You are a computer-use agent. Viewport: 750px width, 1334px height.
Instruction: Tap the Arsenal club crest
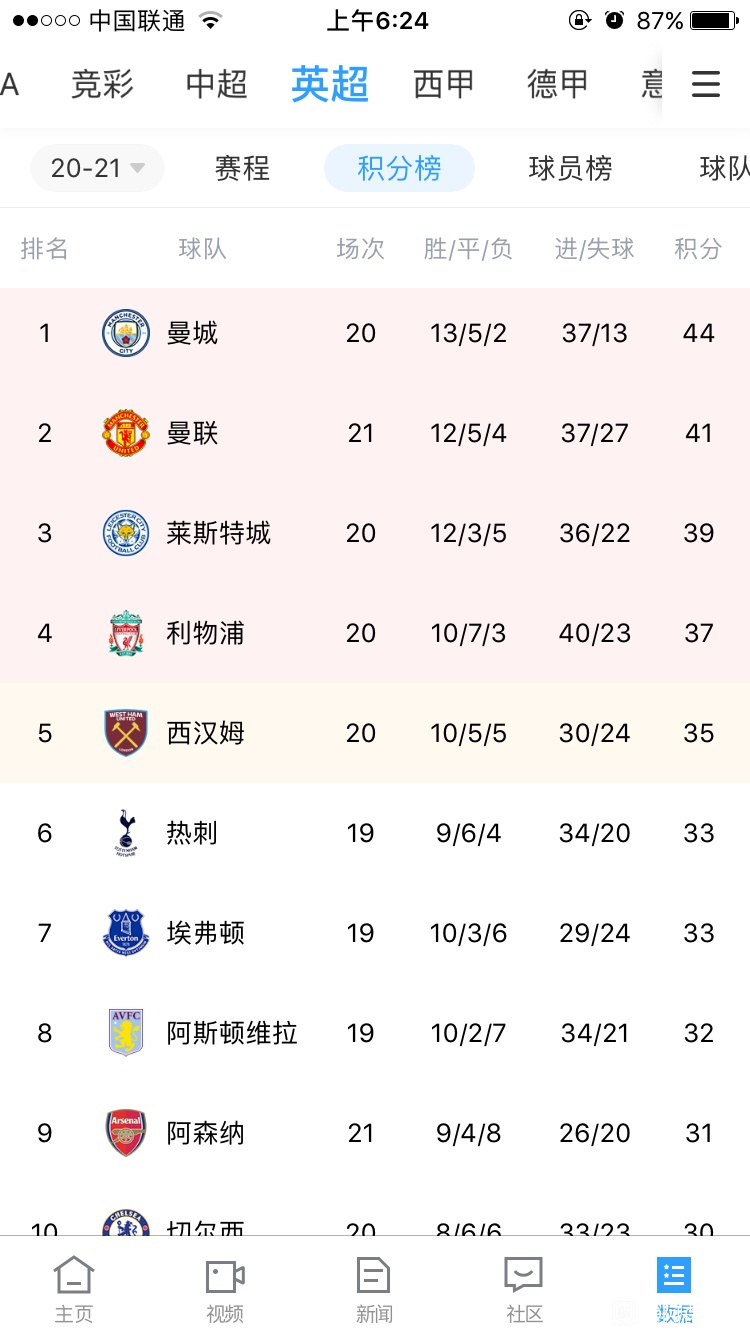(x=126, y=1133)
